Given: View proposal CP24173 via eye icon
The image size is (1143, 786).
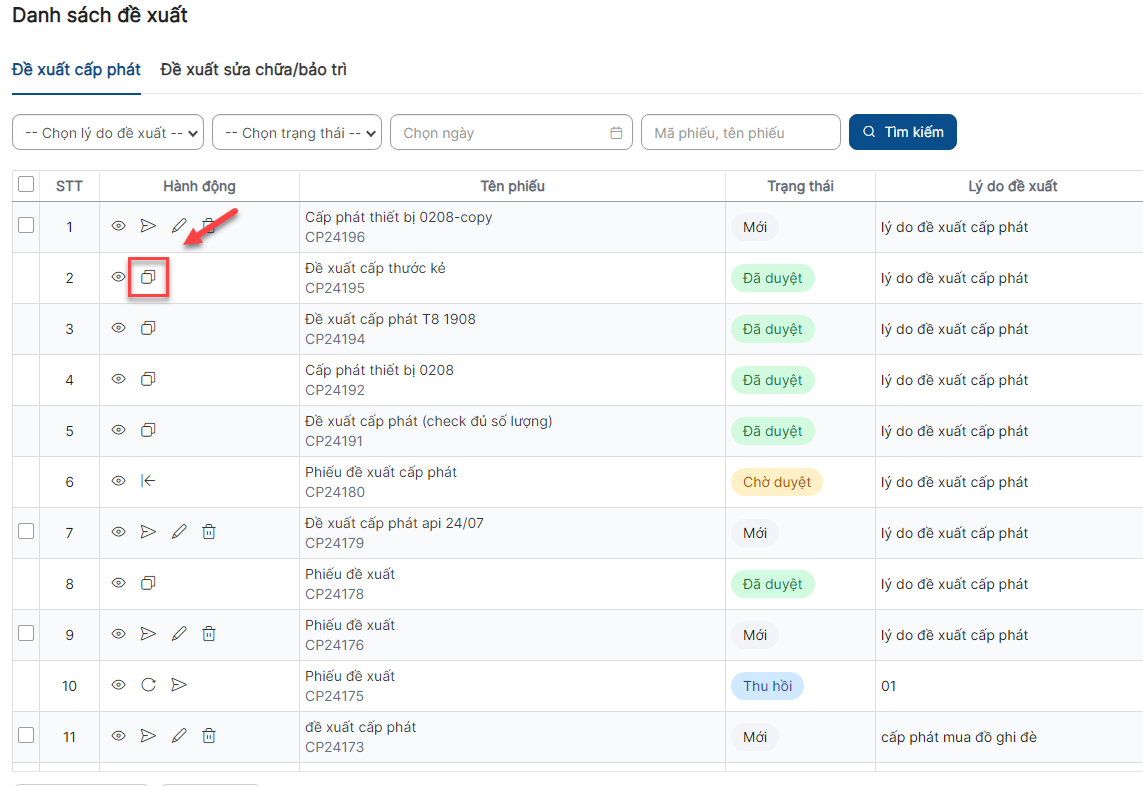Looking at the screenshot, I should [x=118, y=736].
